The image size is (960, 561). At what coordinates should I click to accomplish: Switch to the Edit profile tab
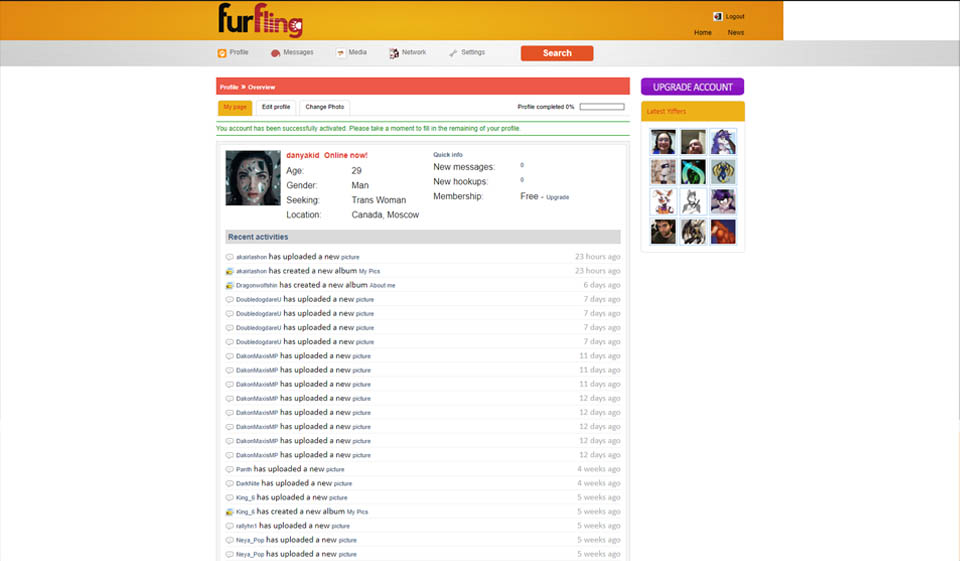click(276, 107)
